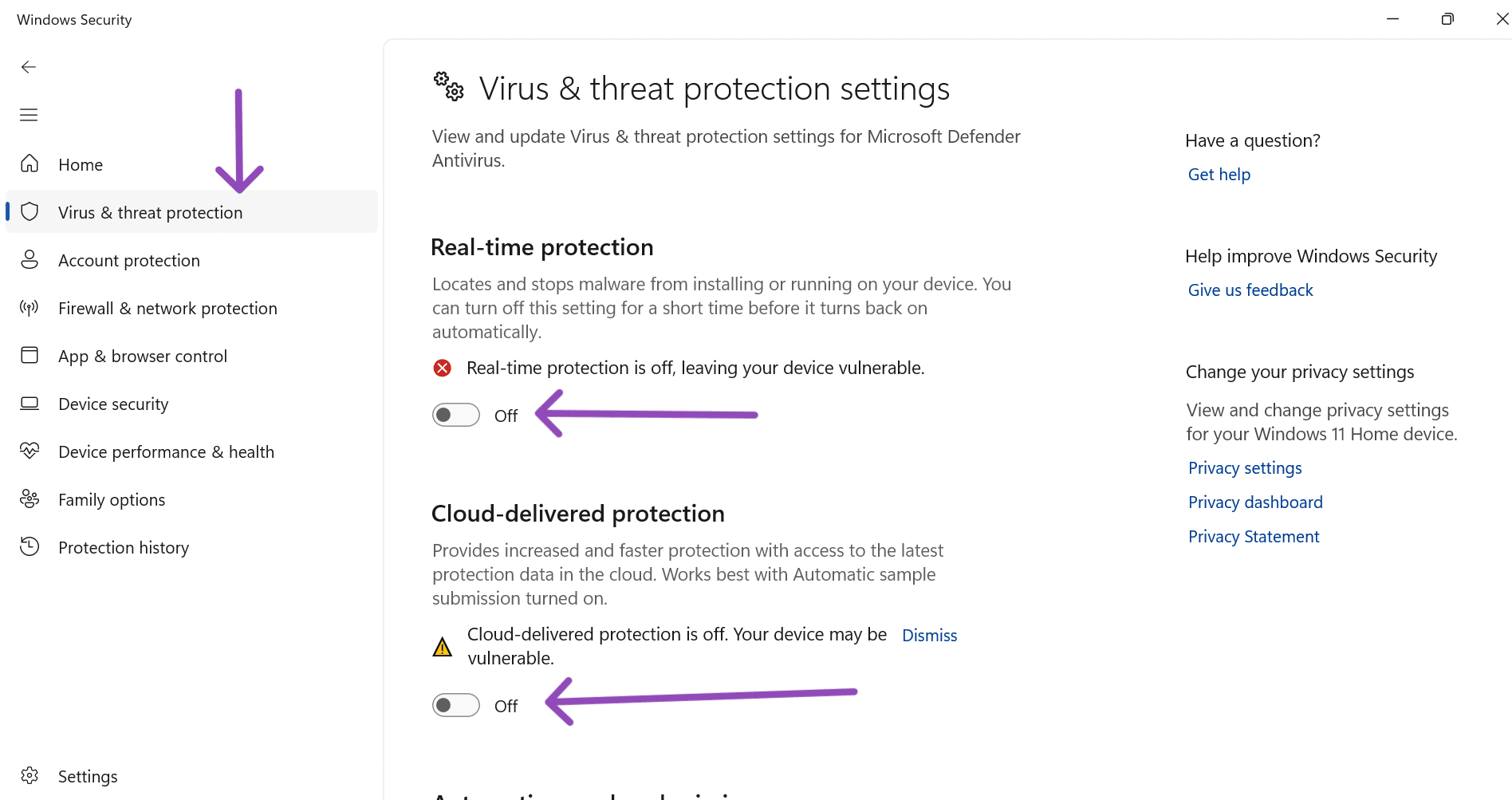Click the Get help link
Viewport: 1512px width, 800px height.
tap(1219, 175)
